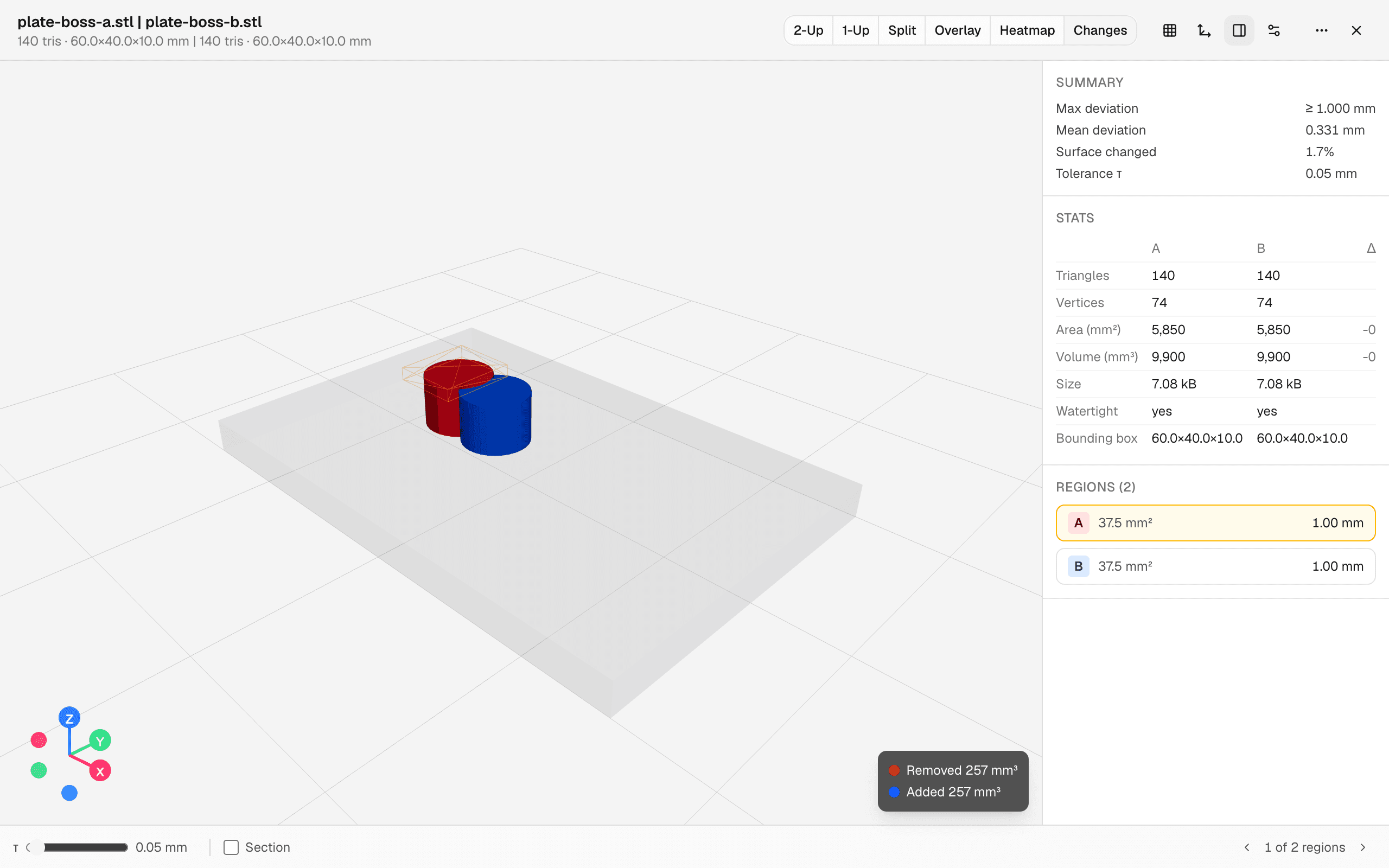Go to the previous region
Viewport: 1389px width, 868px height.
point(1247,847)
